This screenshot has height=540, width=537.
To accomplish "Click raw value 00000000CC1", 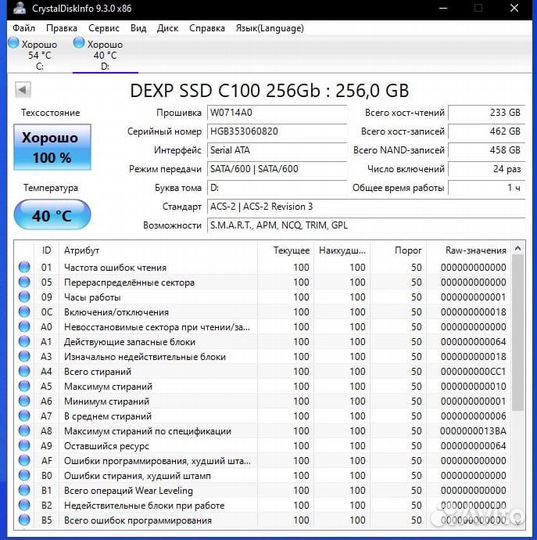I will click(x=473, y=372).
